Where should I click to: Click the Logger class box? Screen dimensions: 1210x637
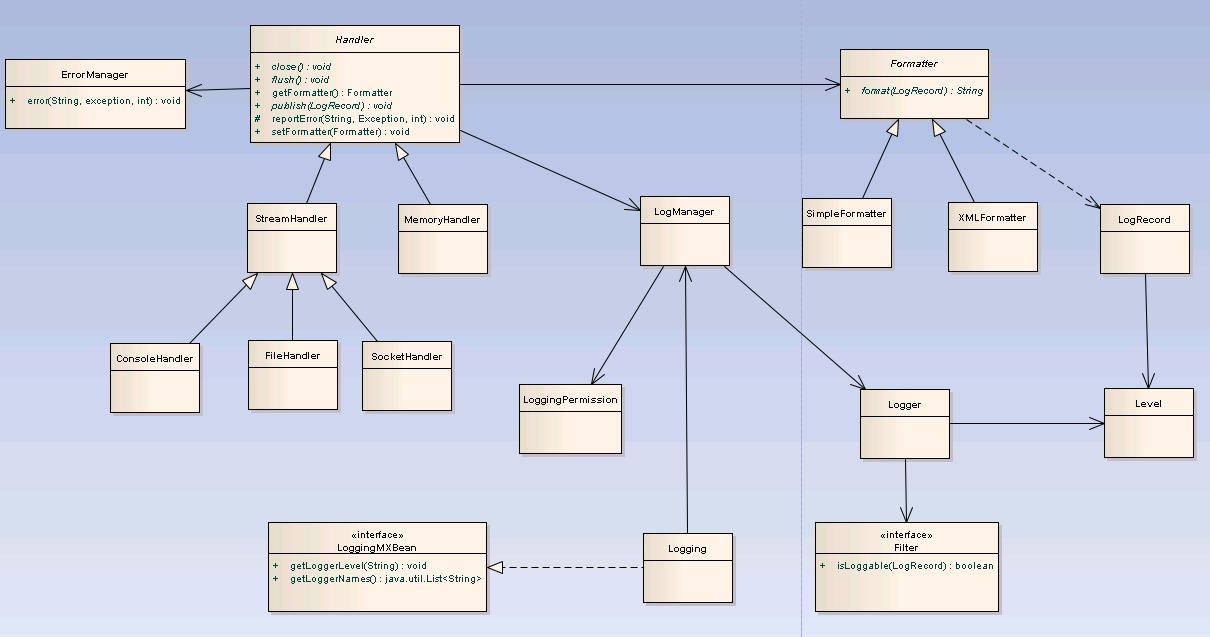pos(905,424)
